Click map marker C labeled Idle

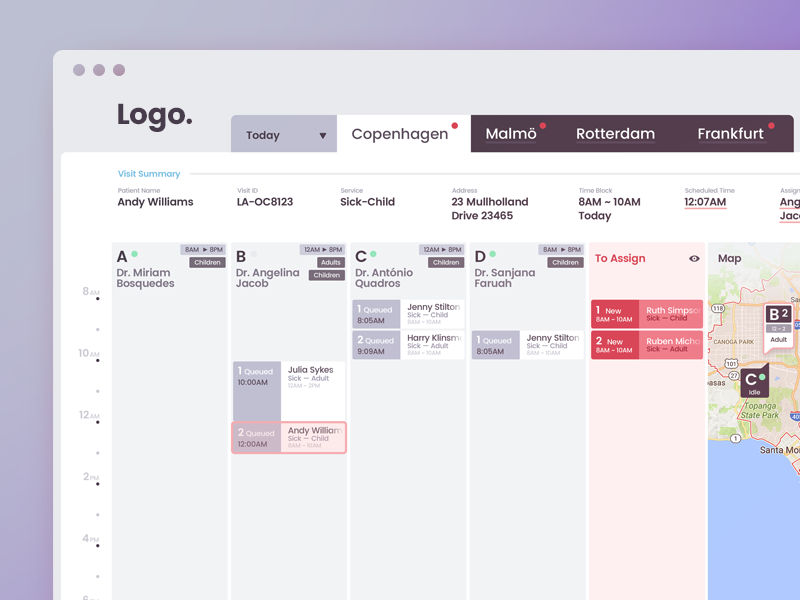click(754, 382)
